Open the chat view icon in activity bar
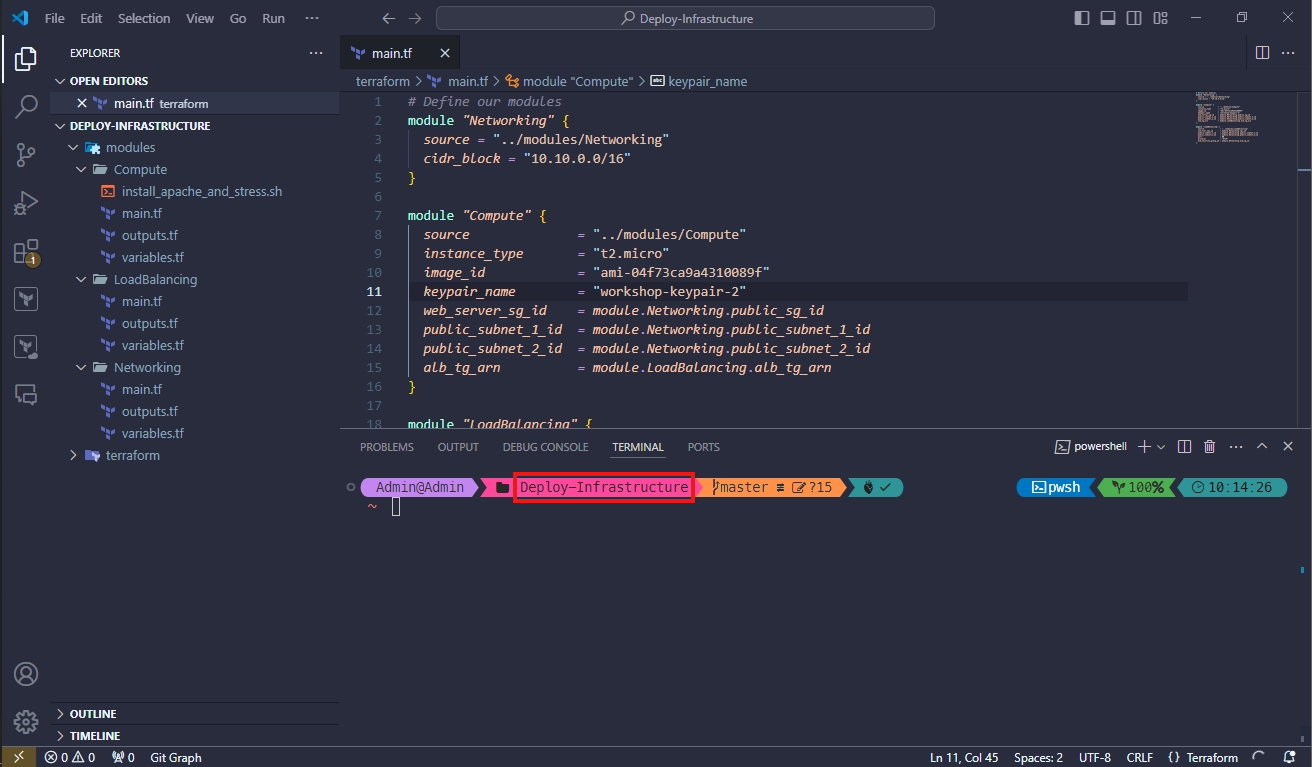Screen dimensions: 1312x767 point(26,394)
